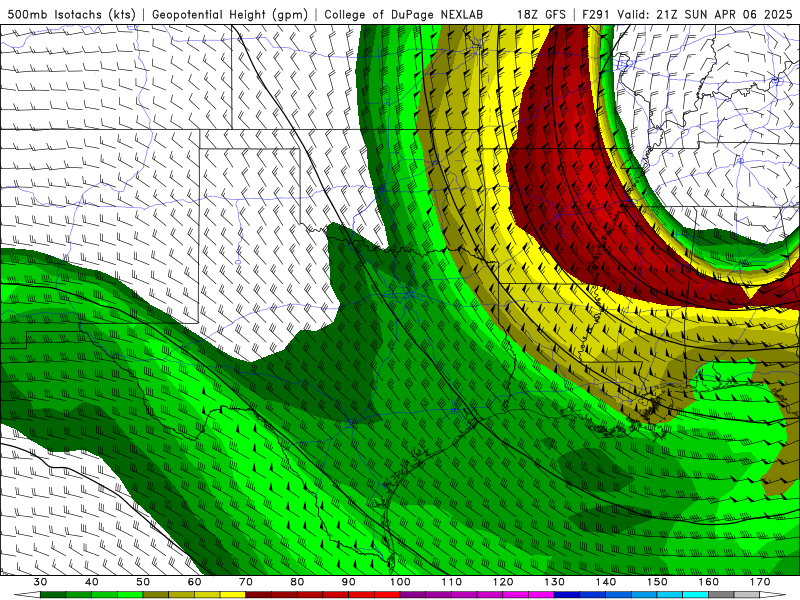Click the legend value 110

point(452,582)
